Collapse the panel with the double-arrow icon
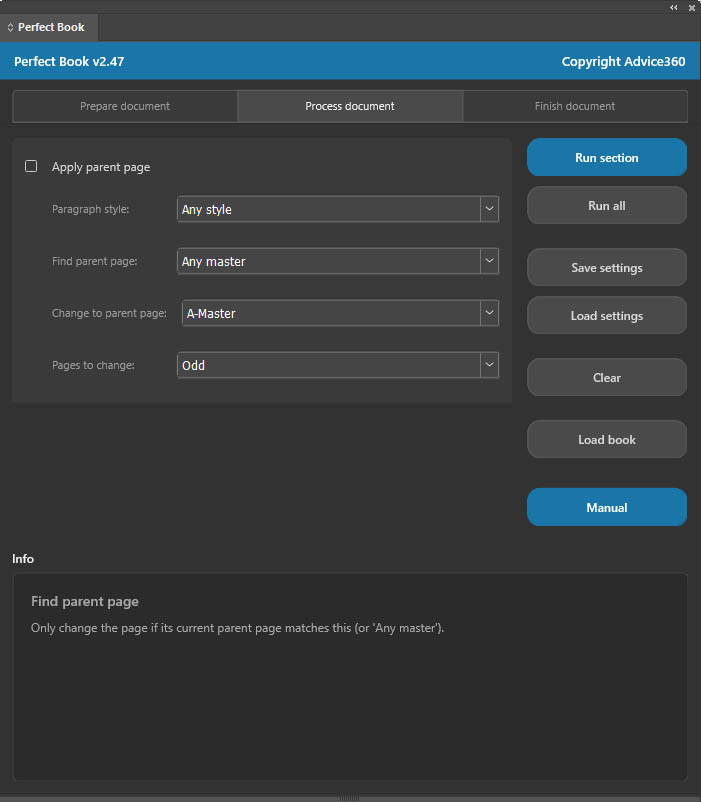701x802 pixels. tap(673, 8)
